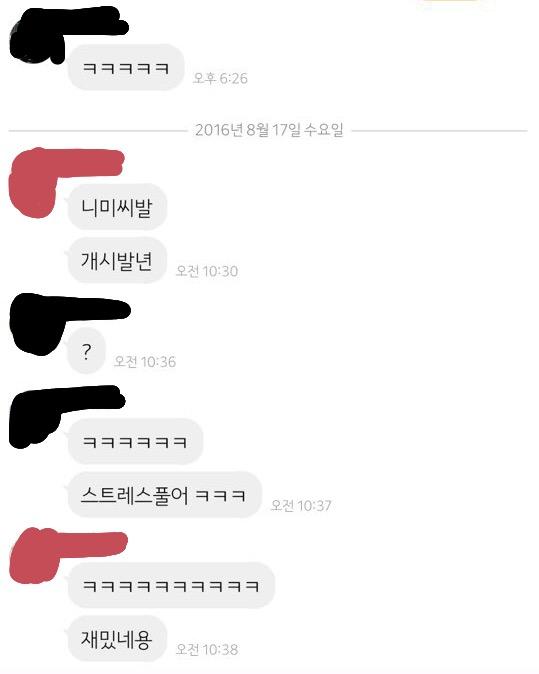539x674 pixels.
Task: Select the six-ㅋ bubble above 스트레스풀어
Action: click(x=135, y=441)
